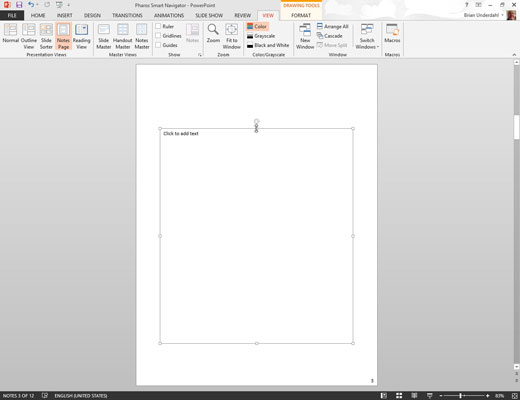
Task: Open Show group dialog launcher
Action: point(200,55)
